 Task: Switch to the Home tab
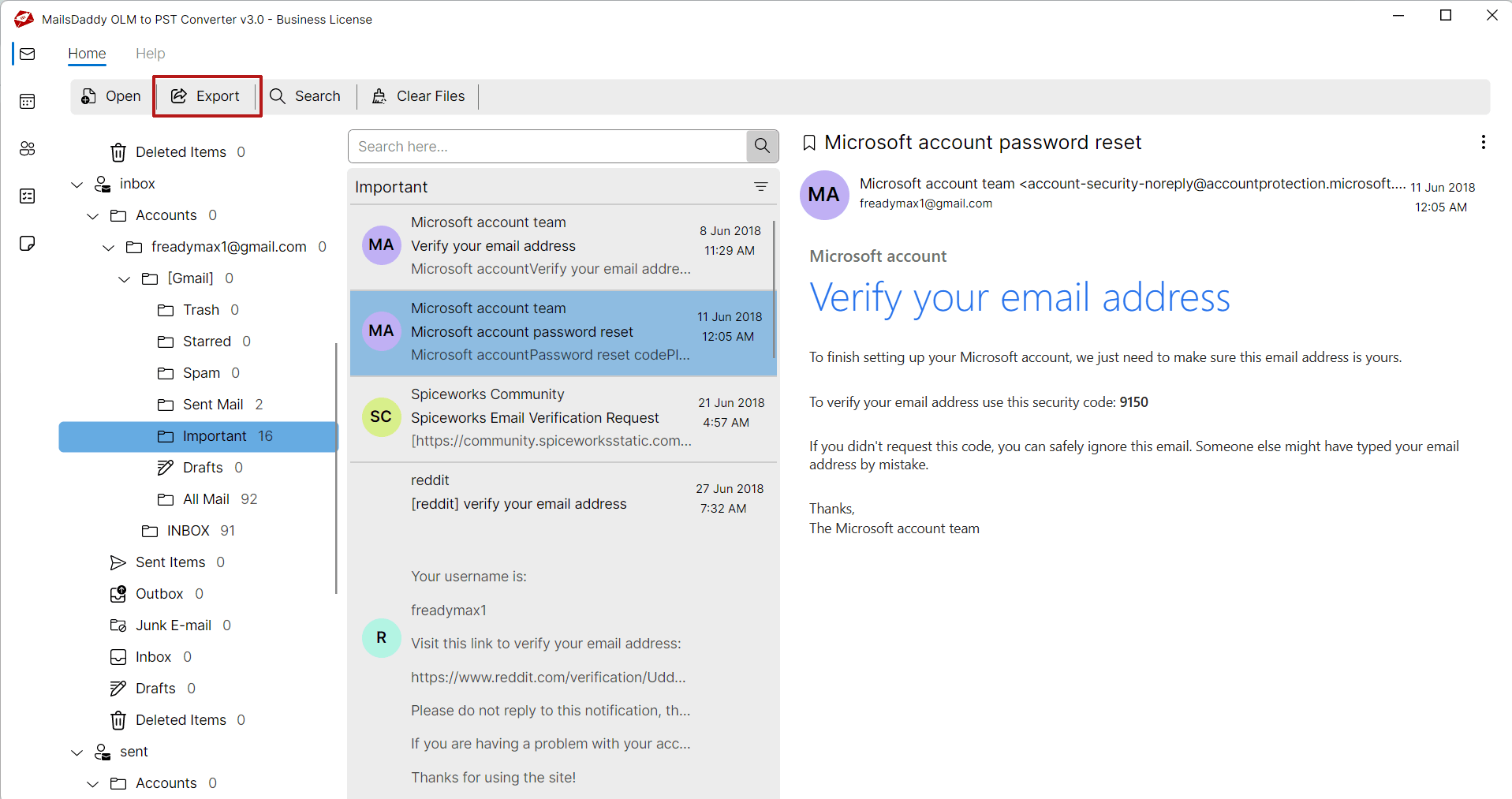click(87, 54)
